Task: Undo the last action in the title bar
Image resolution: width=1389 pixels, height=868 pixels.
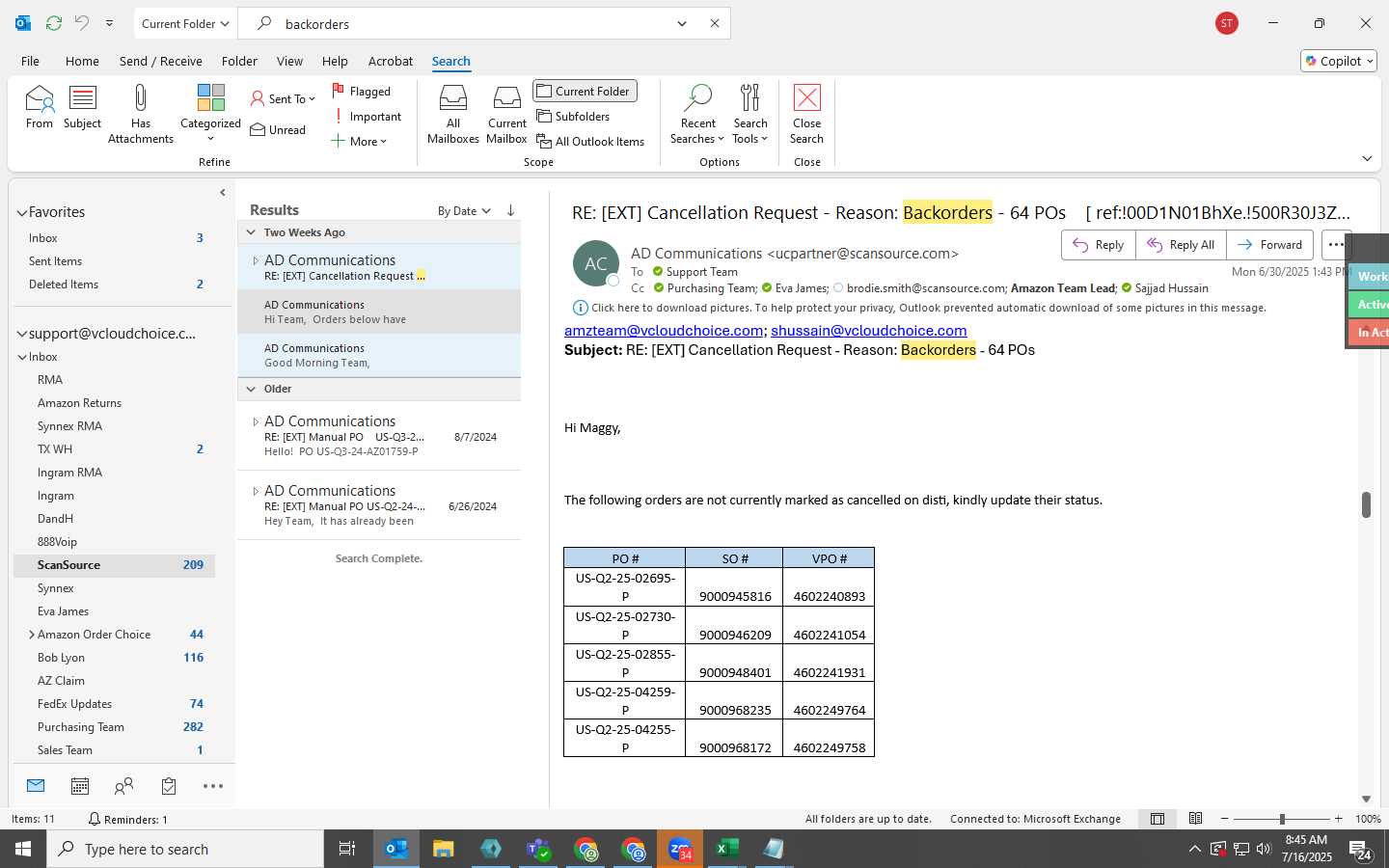Action: (82, 23)
